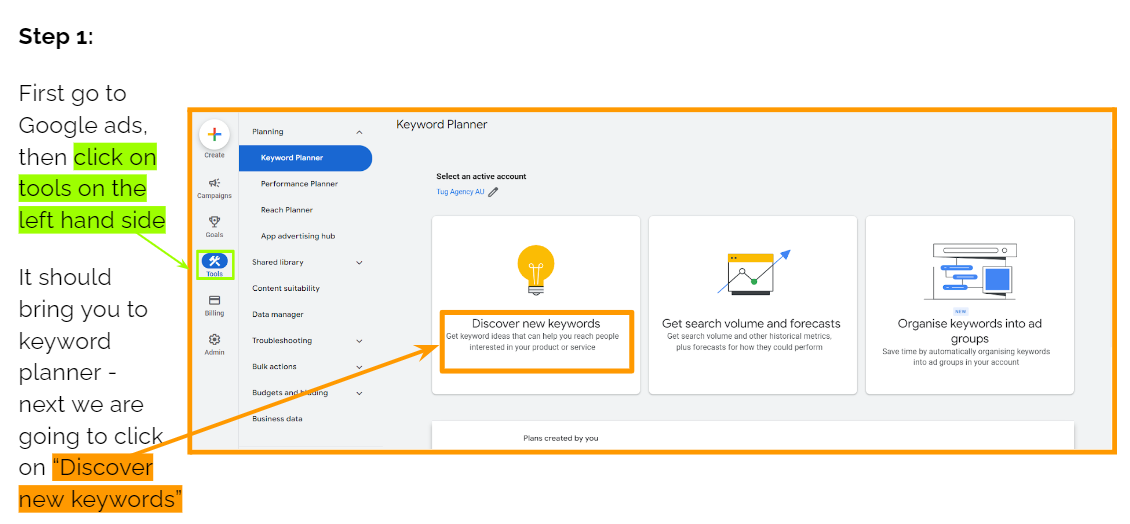Open the Admin gear icon
Screen dimensions: 1130x524
[214, 340]
